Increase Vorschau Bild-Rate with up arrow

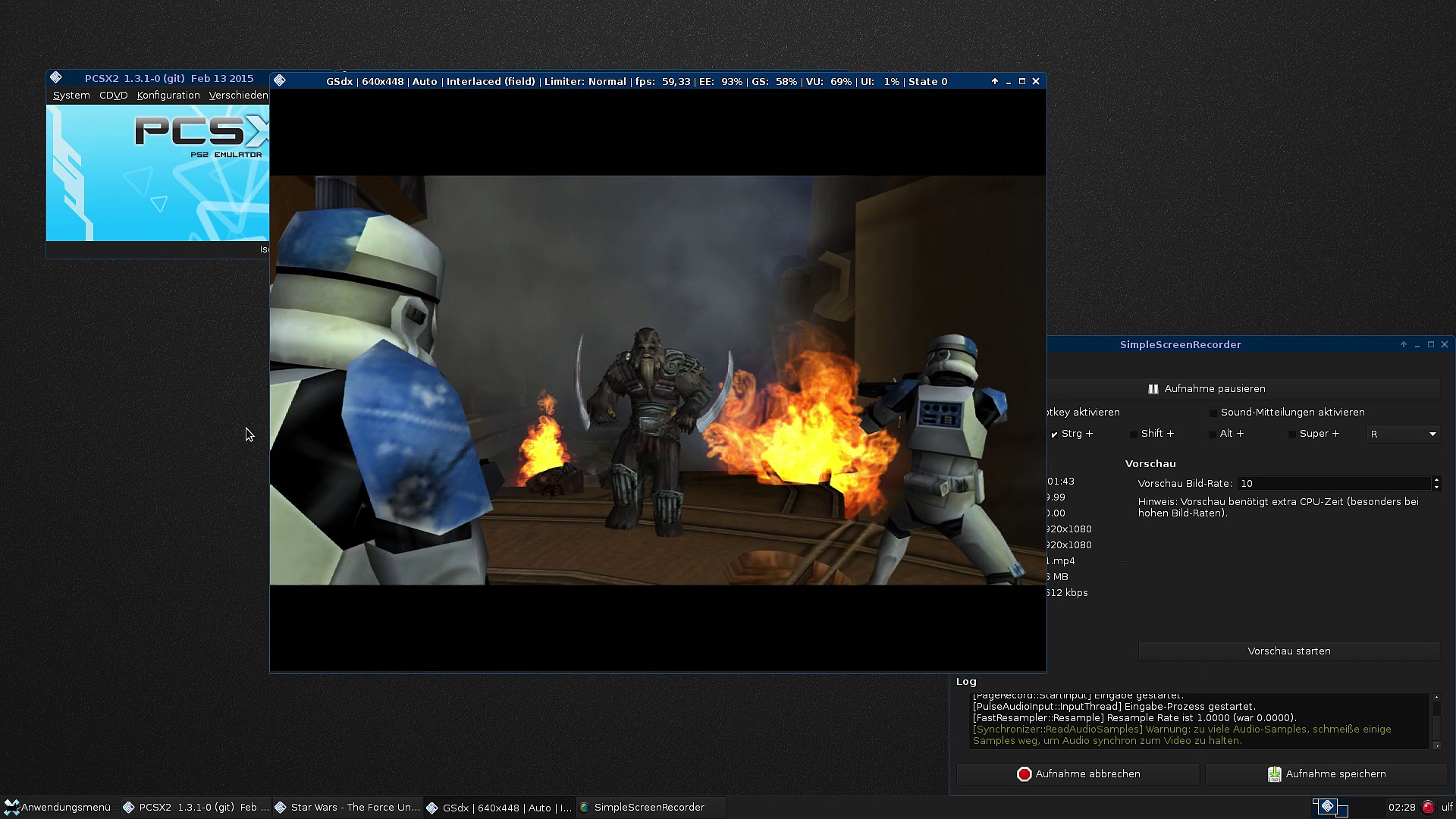coord(1436,480)
